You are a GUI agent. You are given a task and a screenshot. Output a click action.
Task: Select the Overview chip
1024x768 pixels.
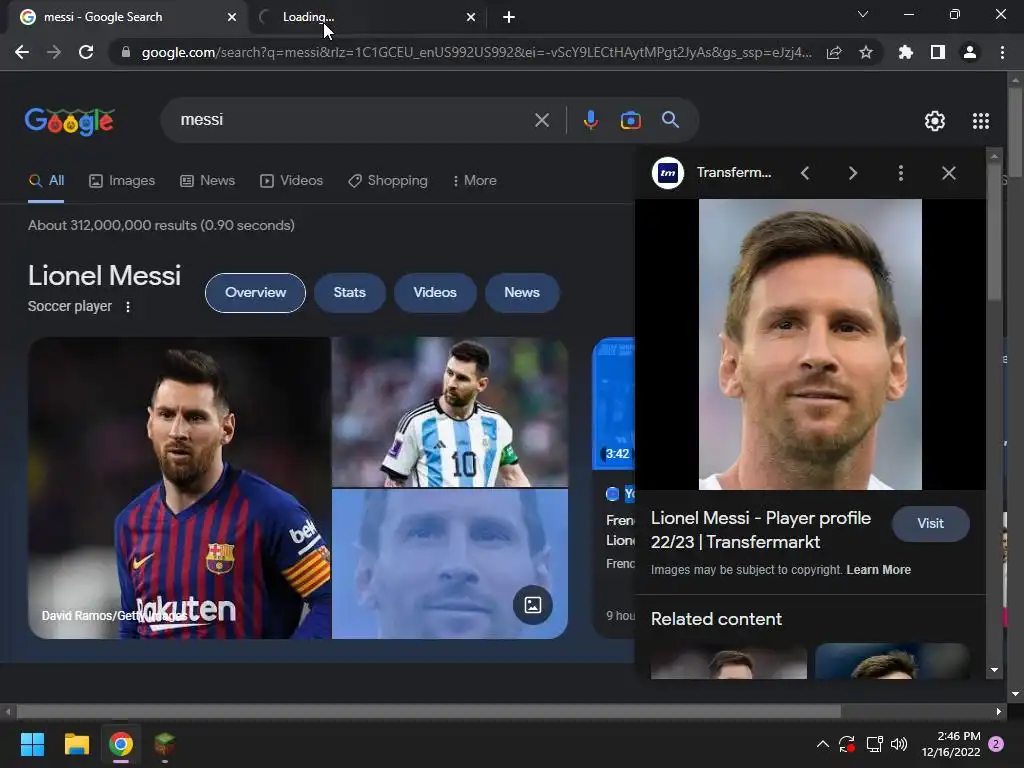(x=255, y=293)
